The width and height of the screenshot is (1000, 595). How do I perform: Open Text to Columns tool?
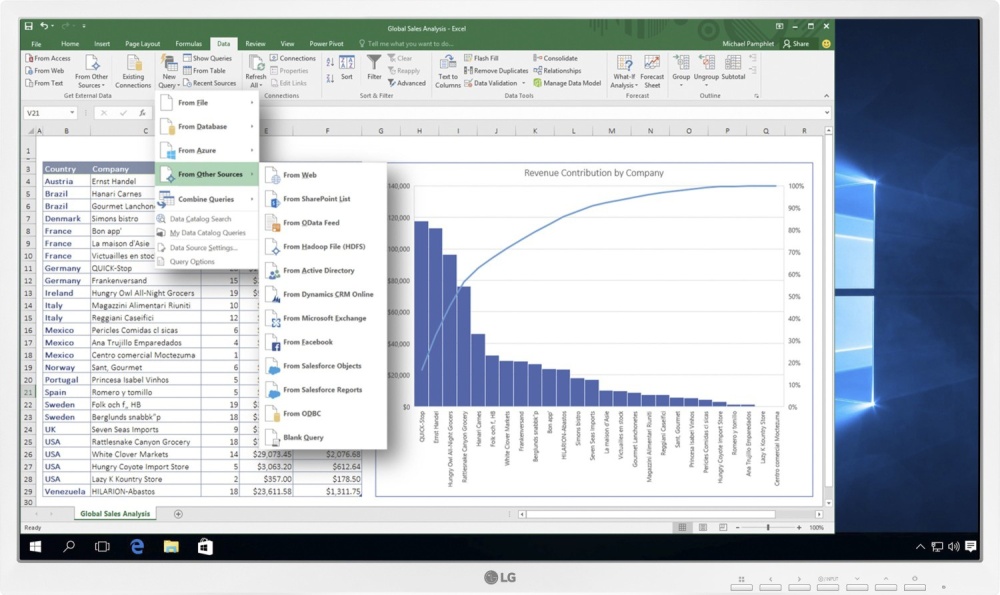coord(448,71)
